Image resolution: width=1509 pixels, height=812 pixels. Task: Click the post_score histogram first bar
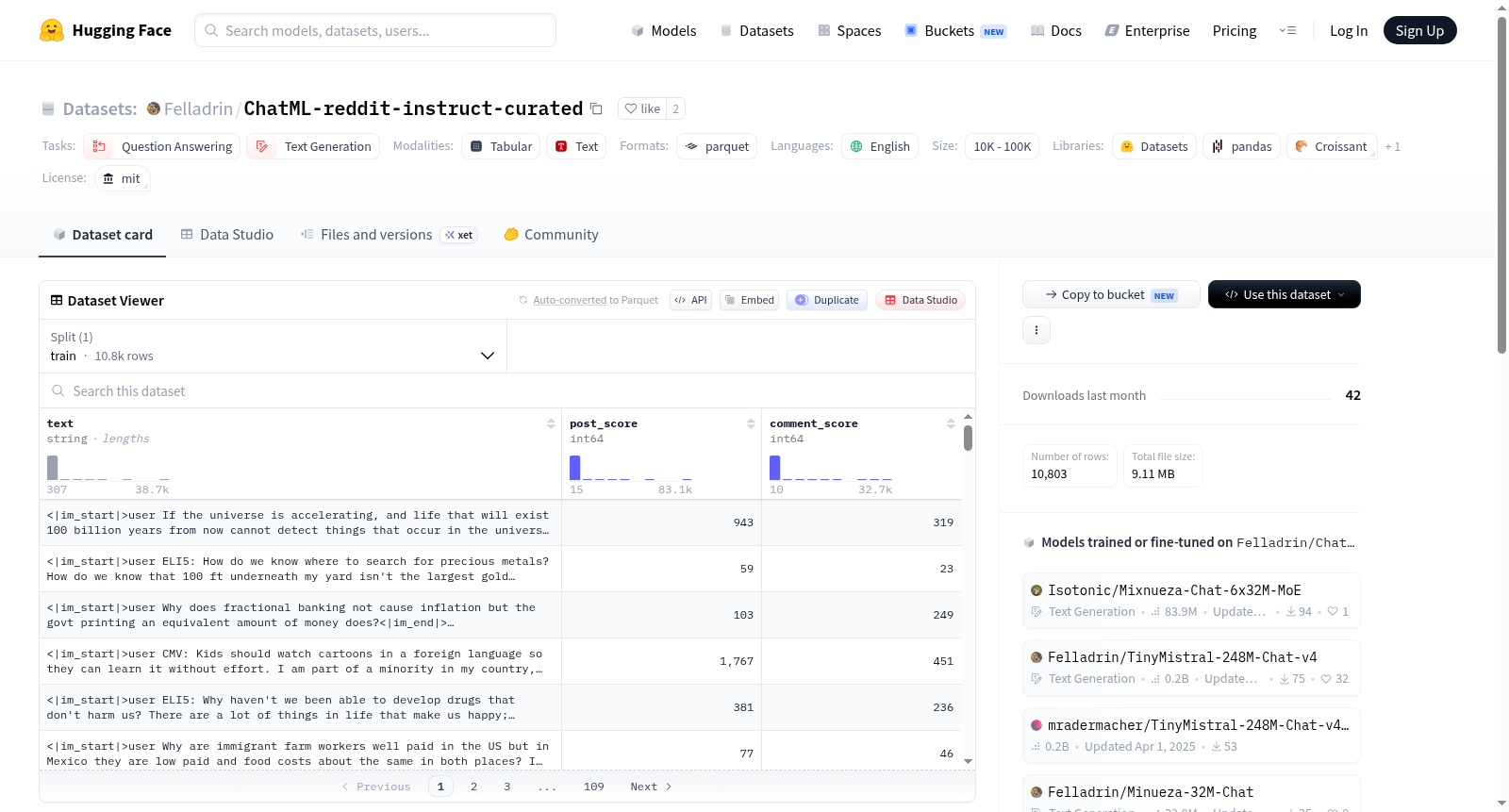574,468
